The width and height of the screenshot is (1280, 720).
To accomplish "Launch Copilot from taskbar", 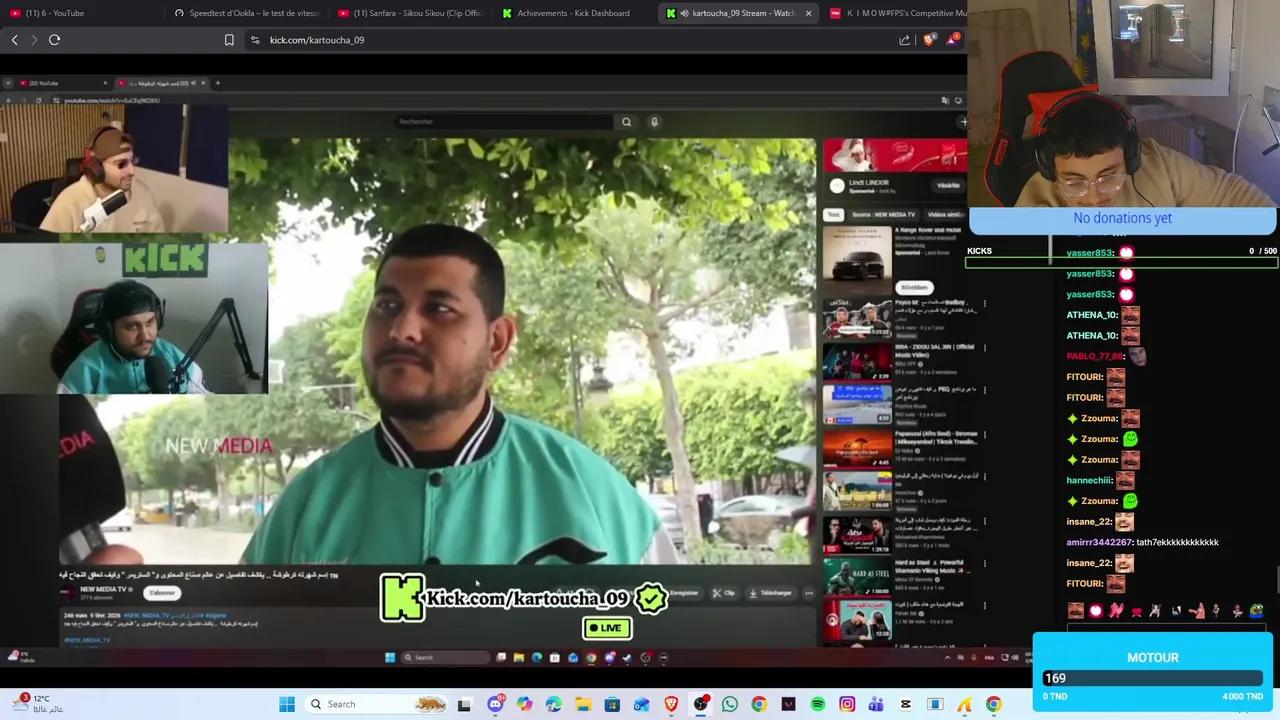I will [524, 704].
